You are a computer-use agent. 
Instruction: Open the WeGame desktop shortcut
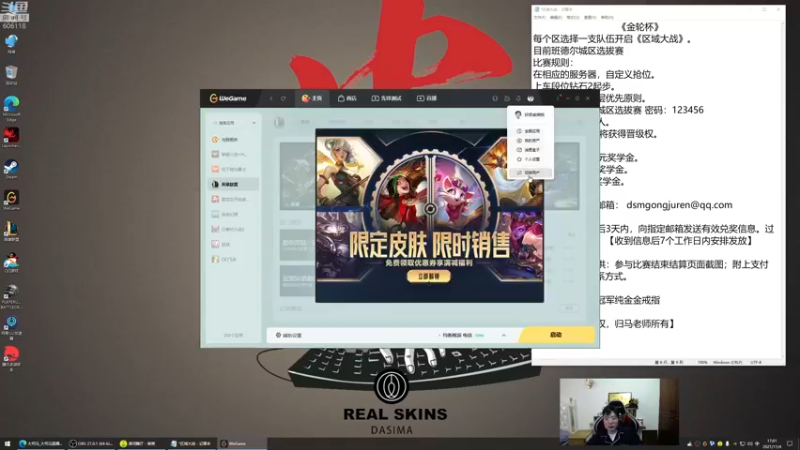click(x=11, y=200)
